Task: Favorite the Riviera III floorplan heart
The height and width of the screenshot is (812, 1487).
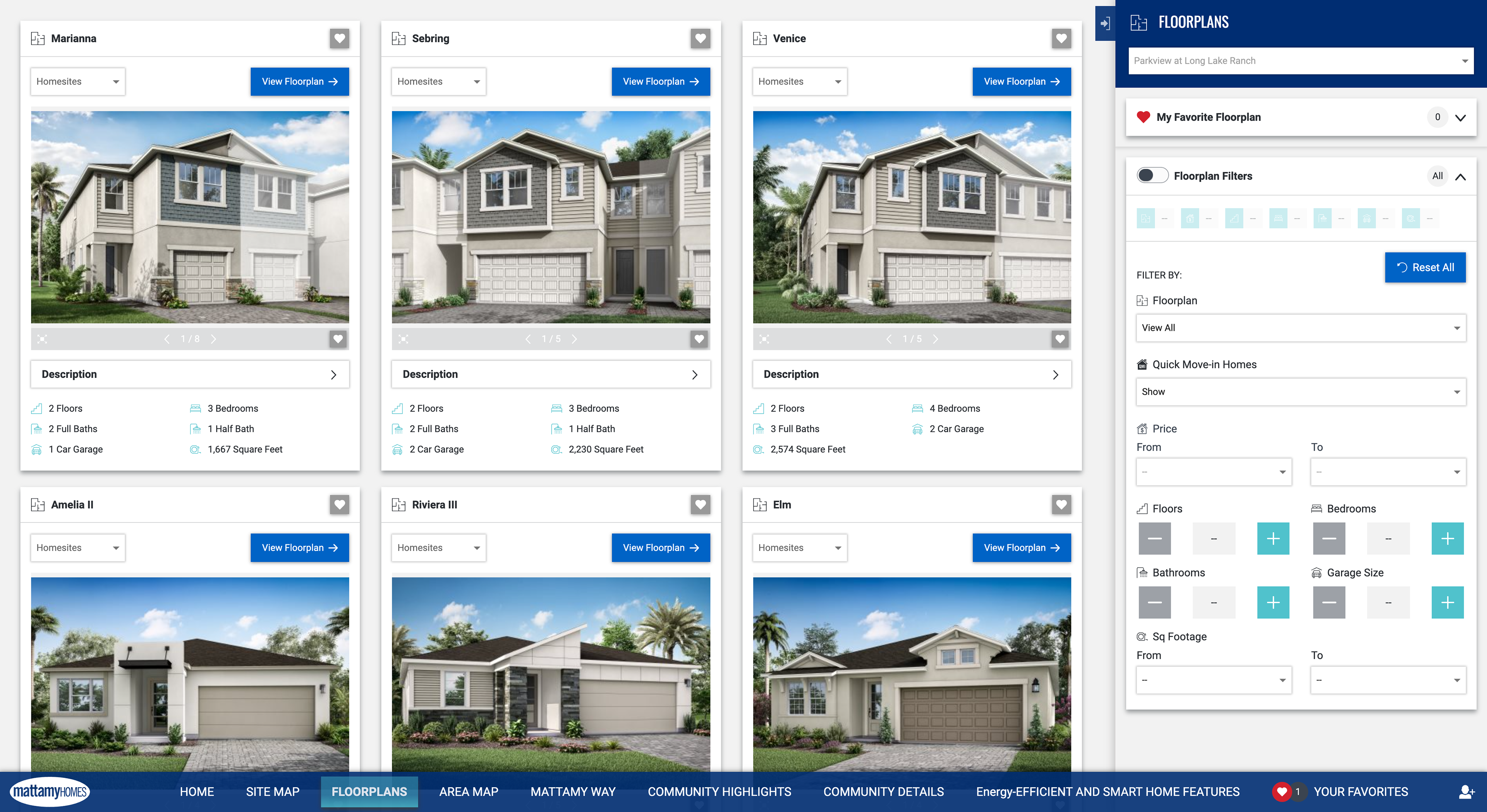Action: 700,505
